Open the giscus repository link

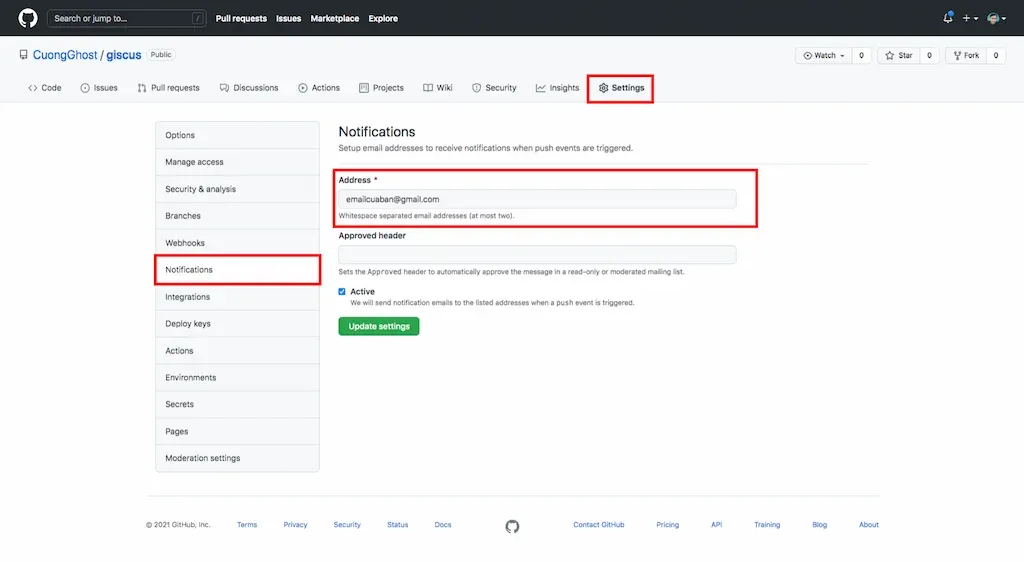123,55
